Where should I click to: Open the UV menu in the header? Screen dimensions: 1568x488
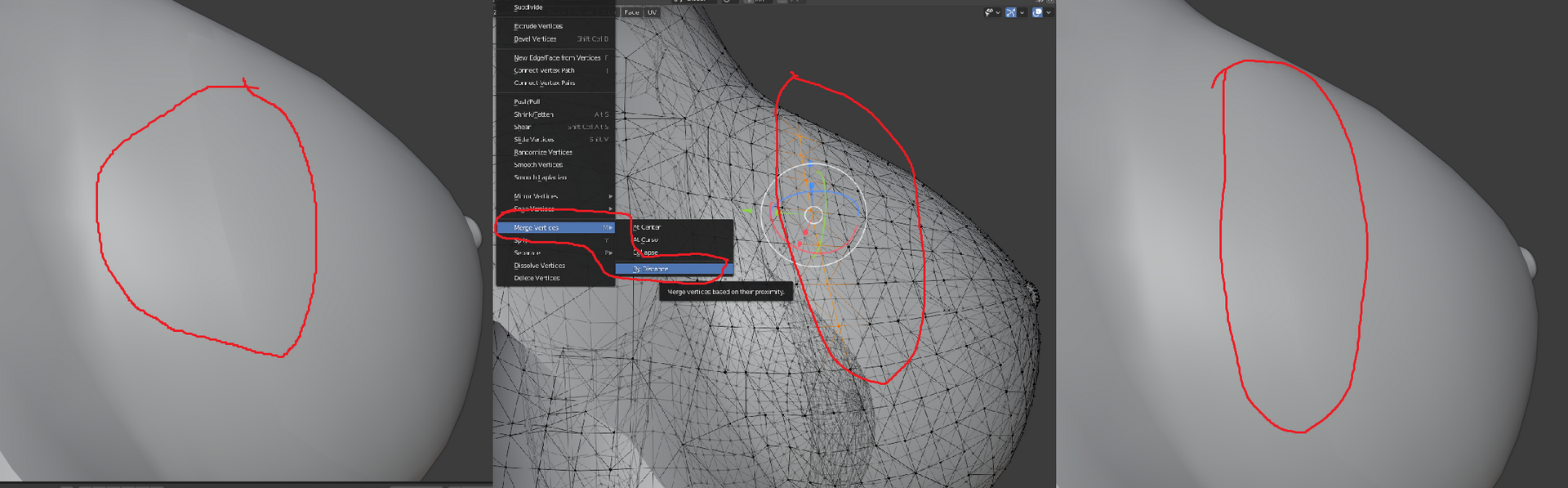click(x=652, y=12)
